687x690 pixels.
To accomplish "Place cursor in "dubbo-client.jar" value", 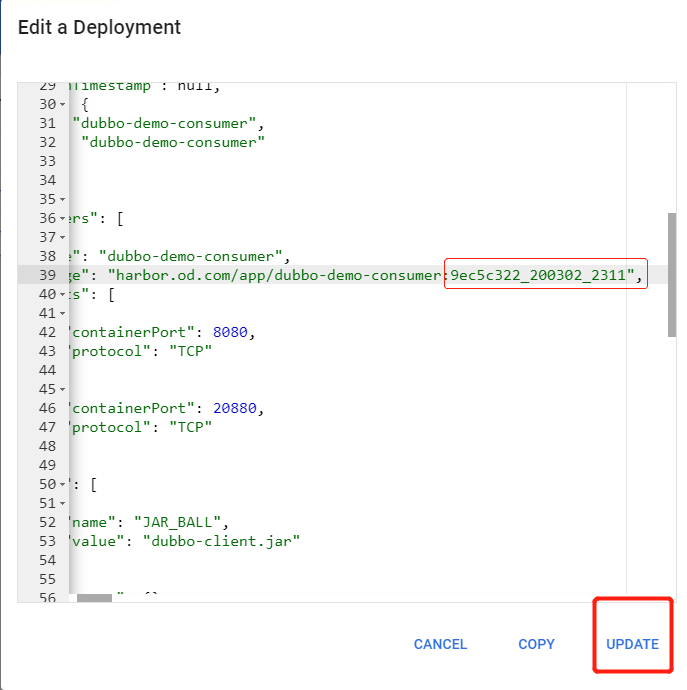I will point(221,542).
